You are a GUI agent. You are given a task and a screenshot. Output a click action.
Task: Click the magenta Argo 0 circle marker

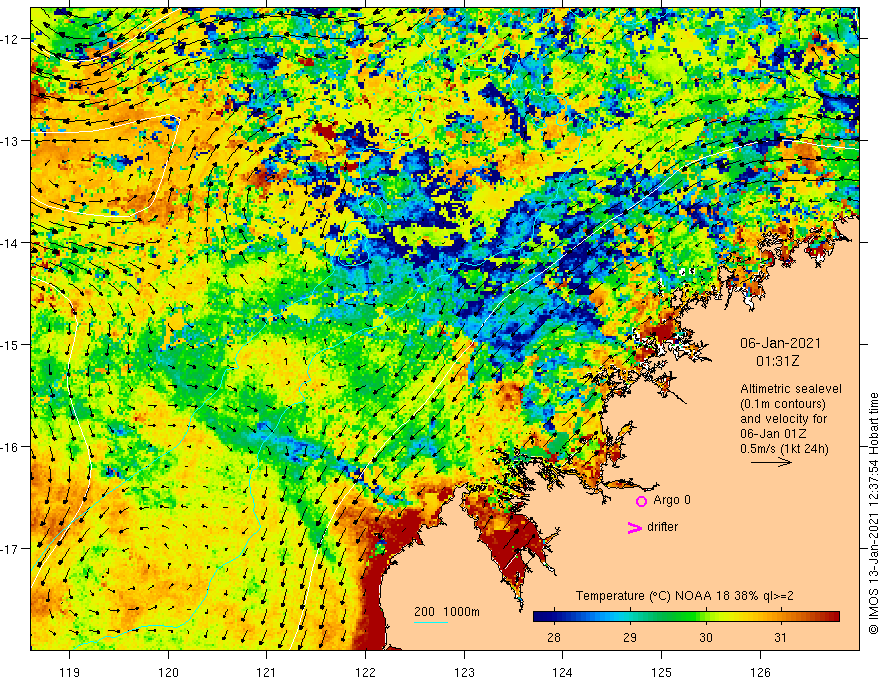(x=641, y=501)
